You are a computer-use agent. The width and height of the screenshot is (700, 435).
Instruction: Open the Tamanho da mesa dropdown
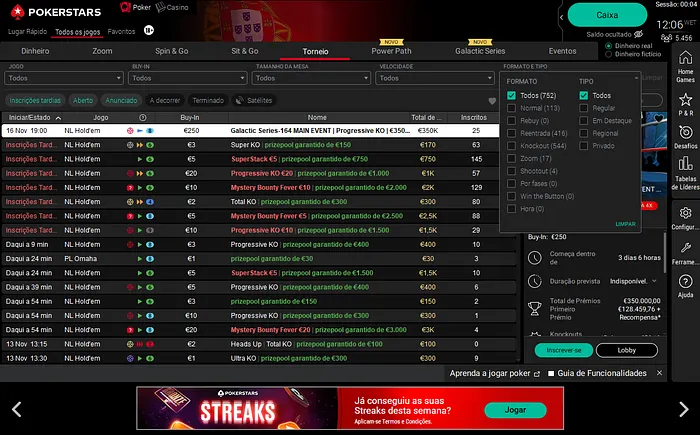(x=311, y=78)
